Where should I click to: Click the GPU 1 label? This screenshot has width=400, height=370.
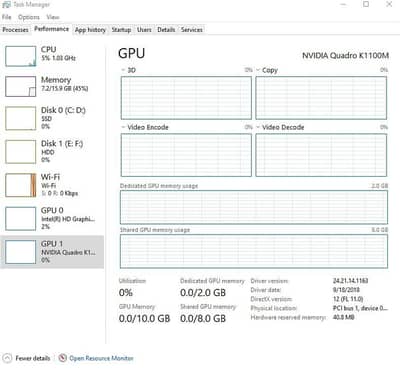click(x=52, y=244)
